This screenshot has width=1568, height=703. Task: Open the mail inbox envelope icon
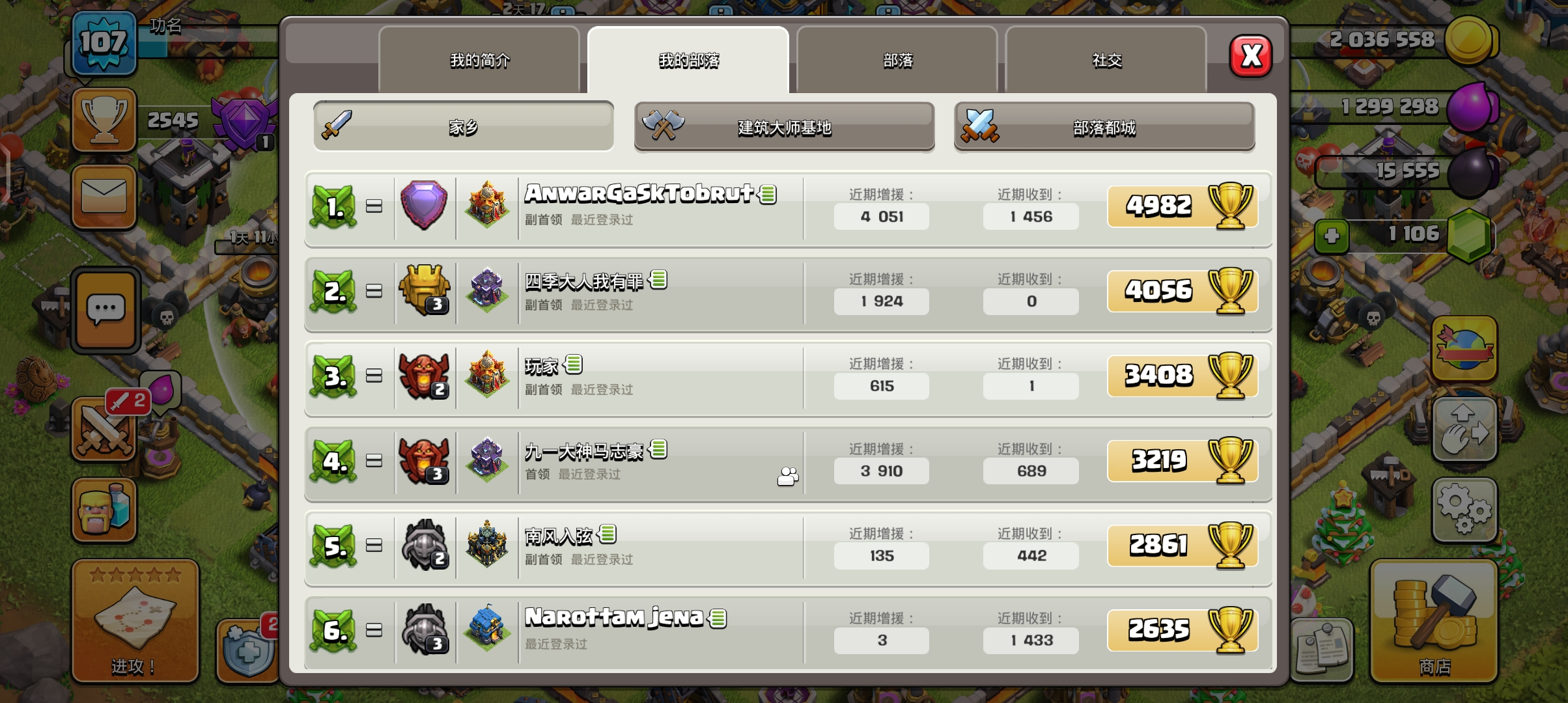[104, 195]
